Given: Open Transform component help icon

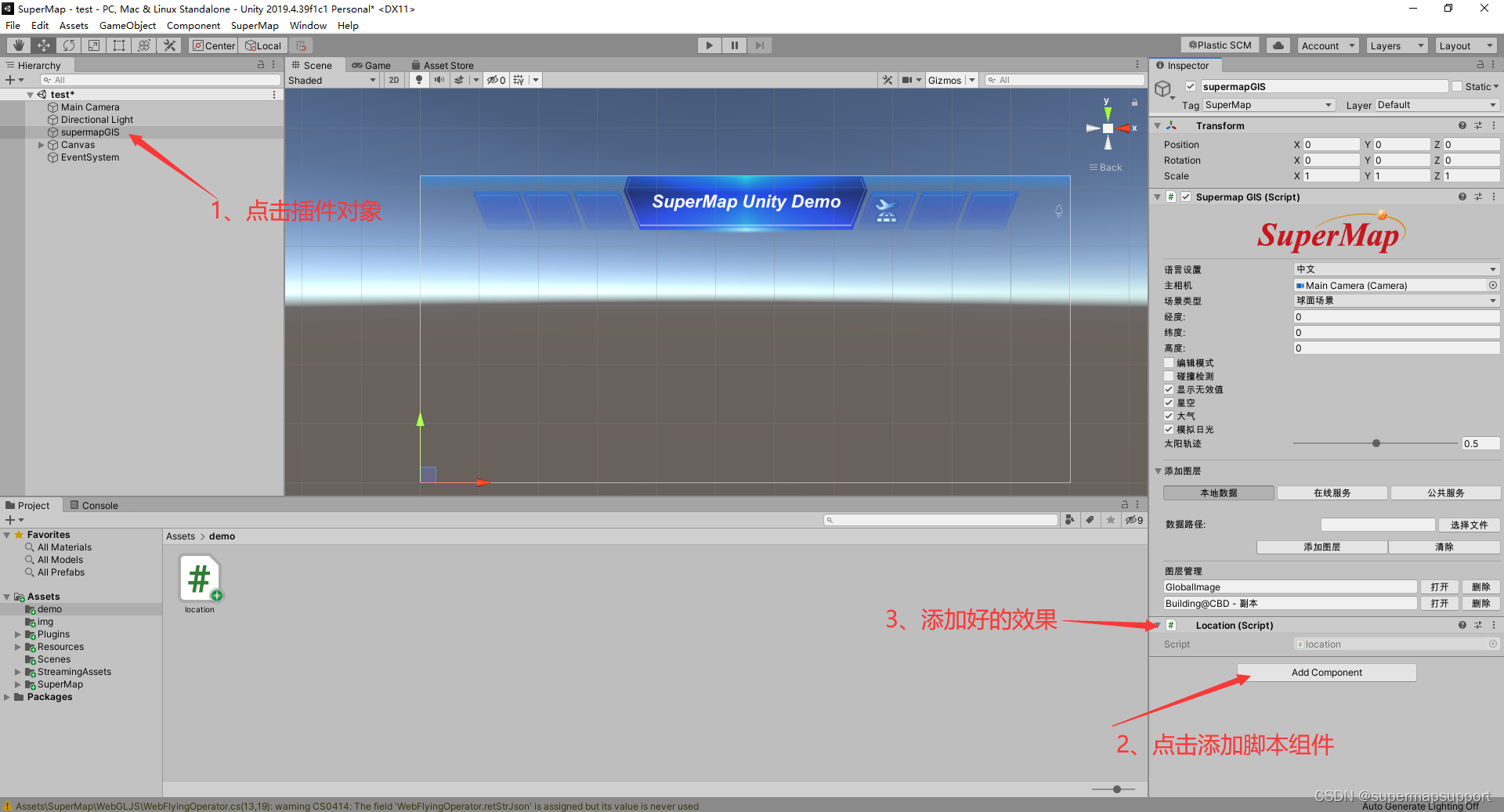Looking at the screenshot, I should [1462, 125].
